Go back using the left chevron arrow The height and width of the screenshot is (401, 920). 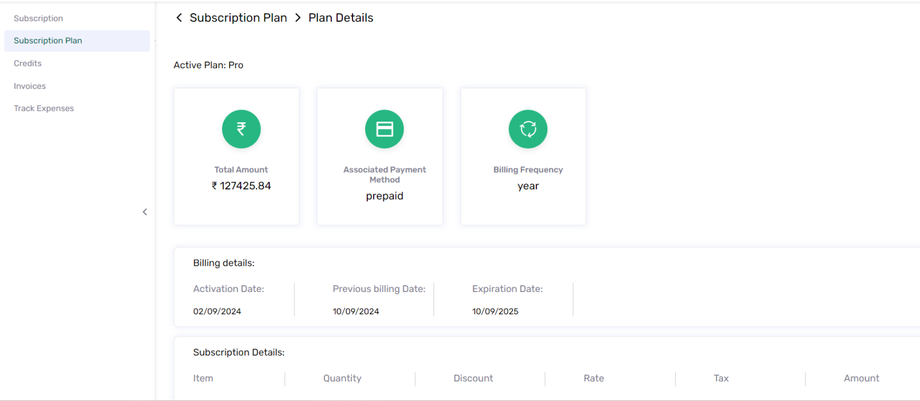tap(179, 18)
